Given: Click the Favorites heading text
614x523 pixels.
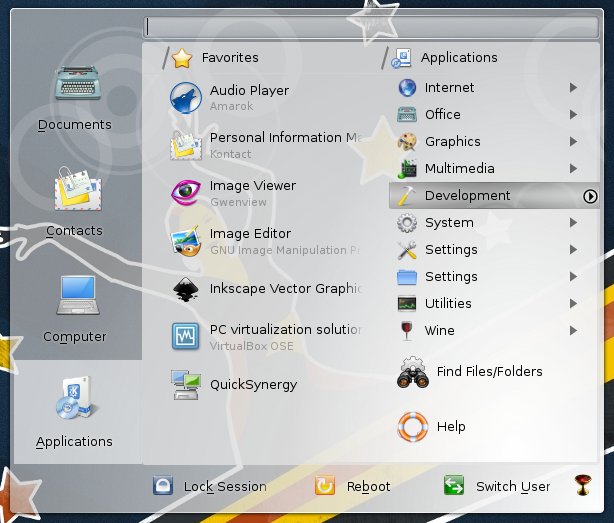Looking at the screenshot, I should coord(230,58).
